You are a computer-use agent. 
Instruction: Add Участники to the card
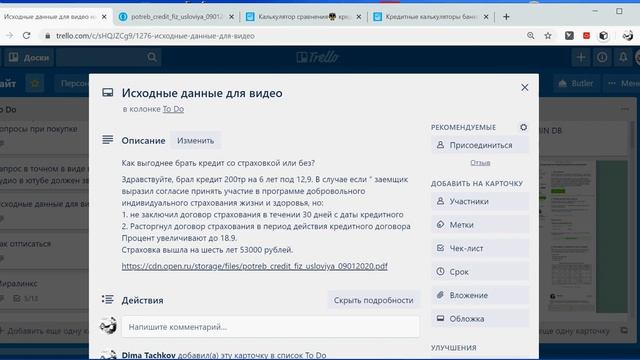(x=480, y=201)
